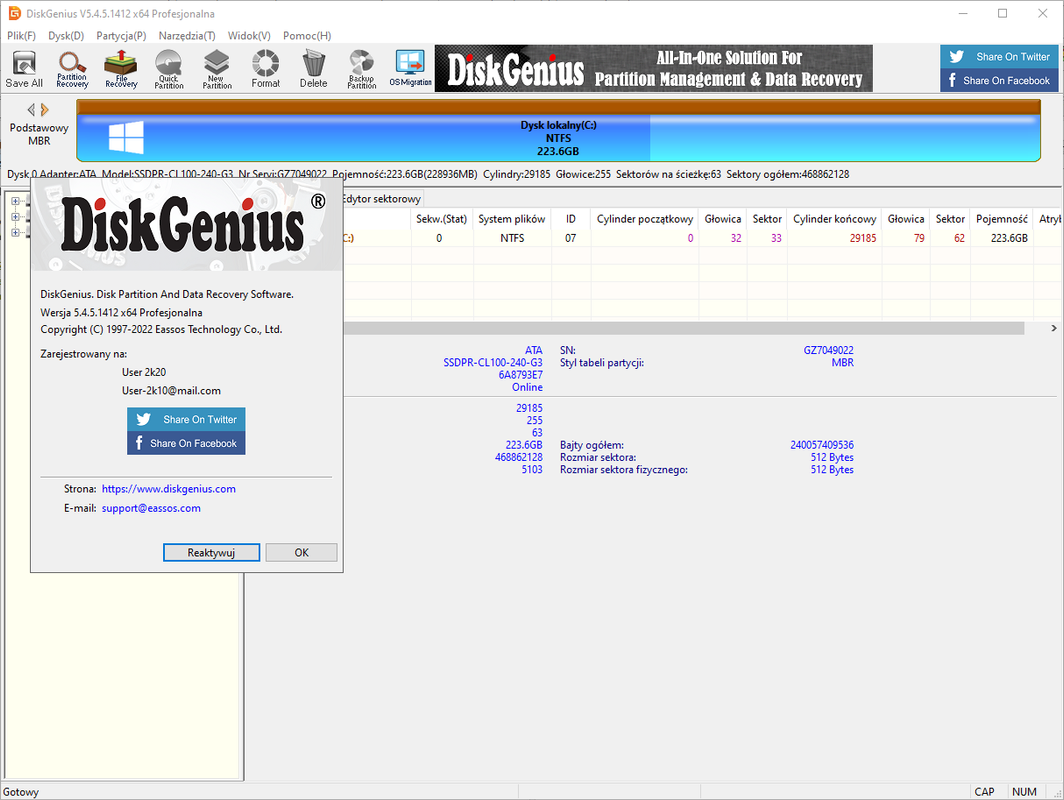
Task: Switch to the Edytor sektorowy tab
Action: coord(381,199)
